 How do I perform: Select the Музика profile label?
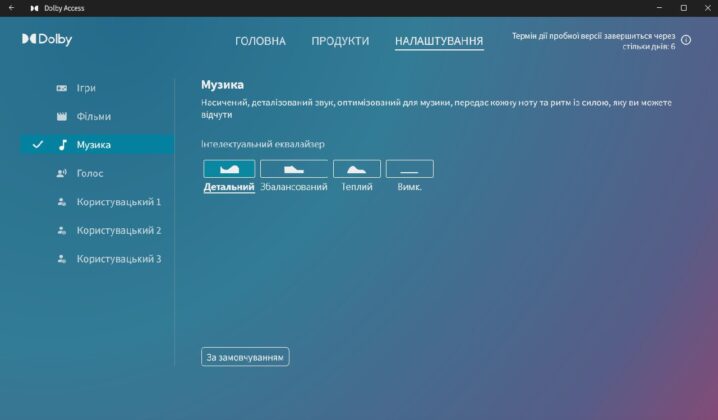click(x=93, y=145)
